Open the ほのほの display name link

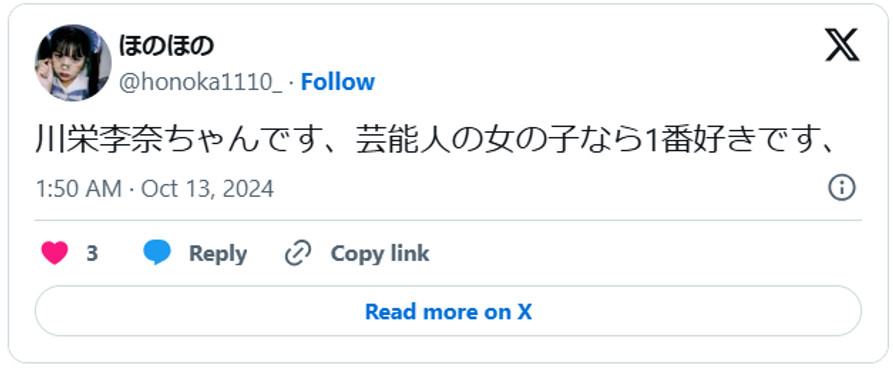tap(166, 46)
